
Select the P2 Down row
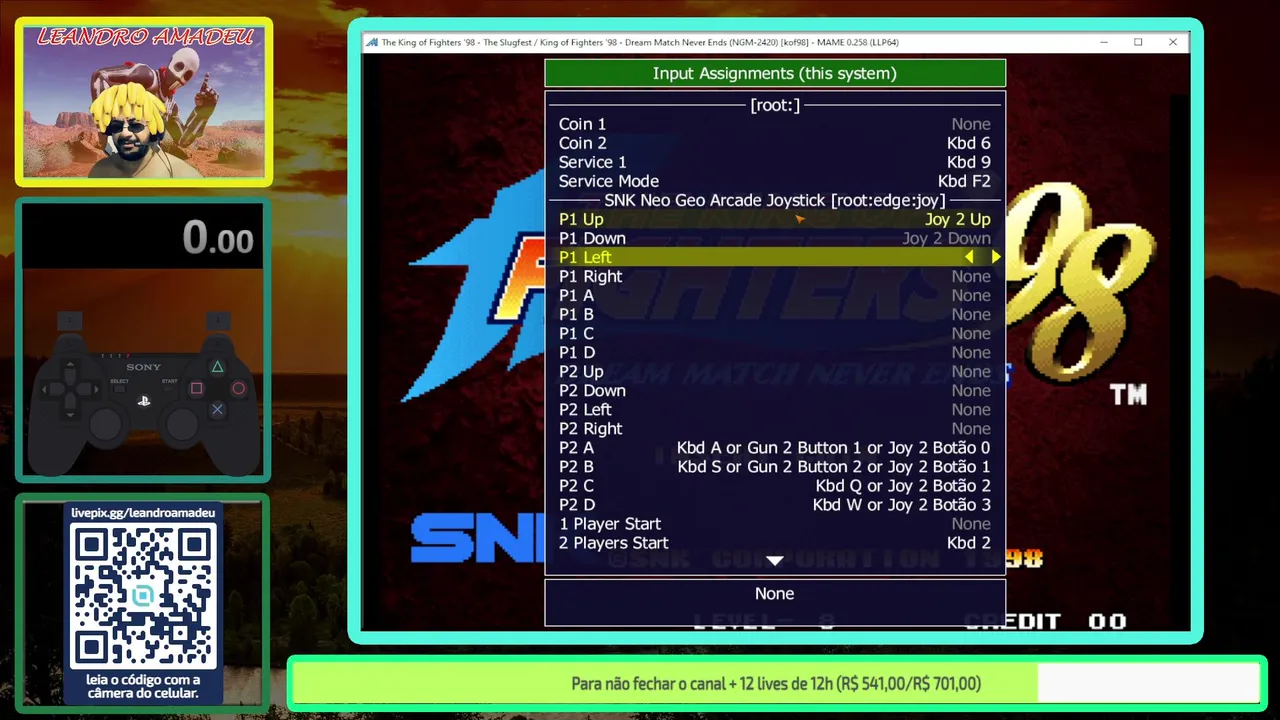point(775,390)
